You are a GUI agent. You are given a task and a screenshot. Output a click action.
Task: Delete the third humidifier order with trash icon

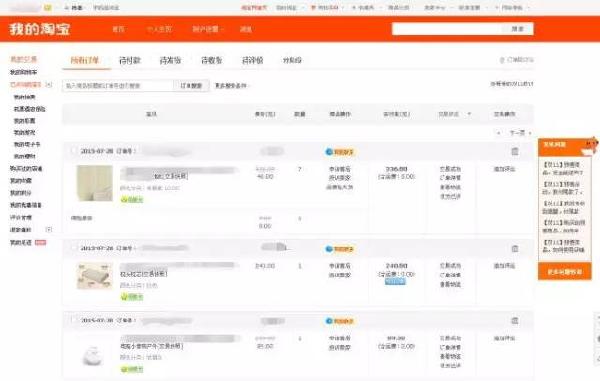pyautogui.click(x=515, y=321)
